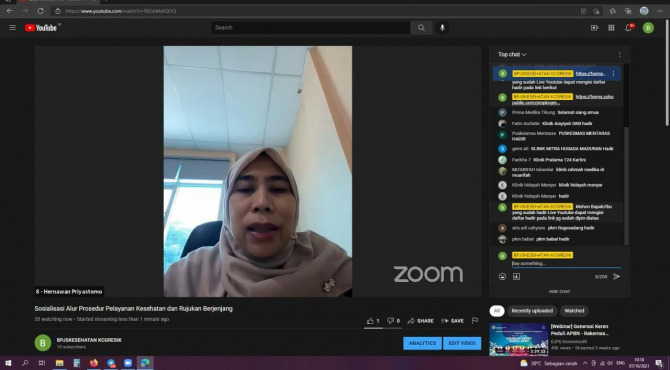
Task: Open File Explorer from the taskbar
Action: click(x=59, y=363)
